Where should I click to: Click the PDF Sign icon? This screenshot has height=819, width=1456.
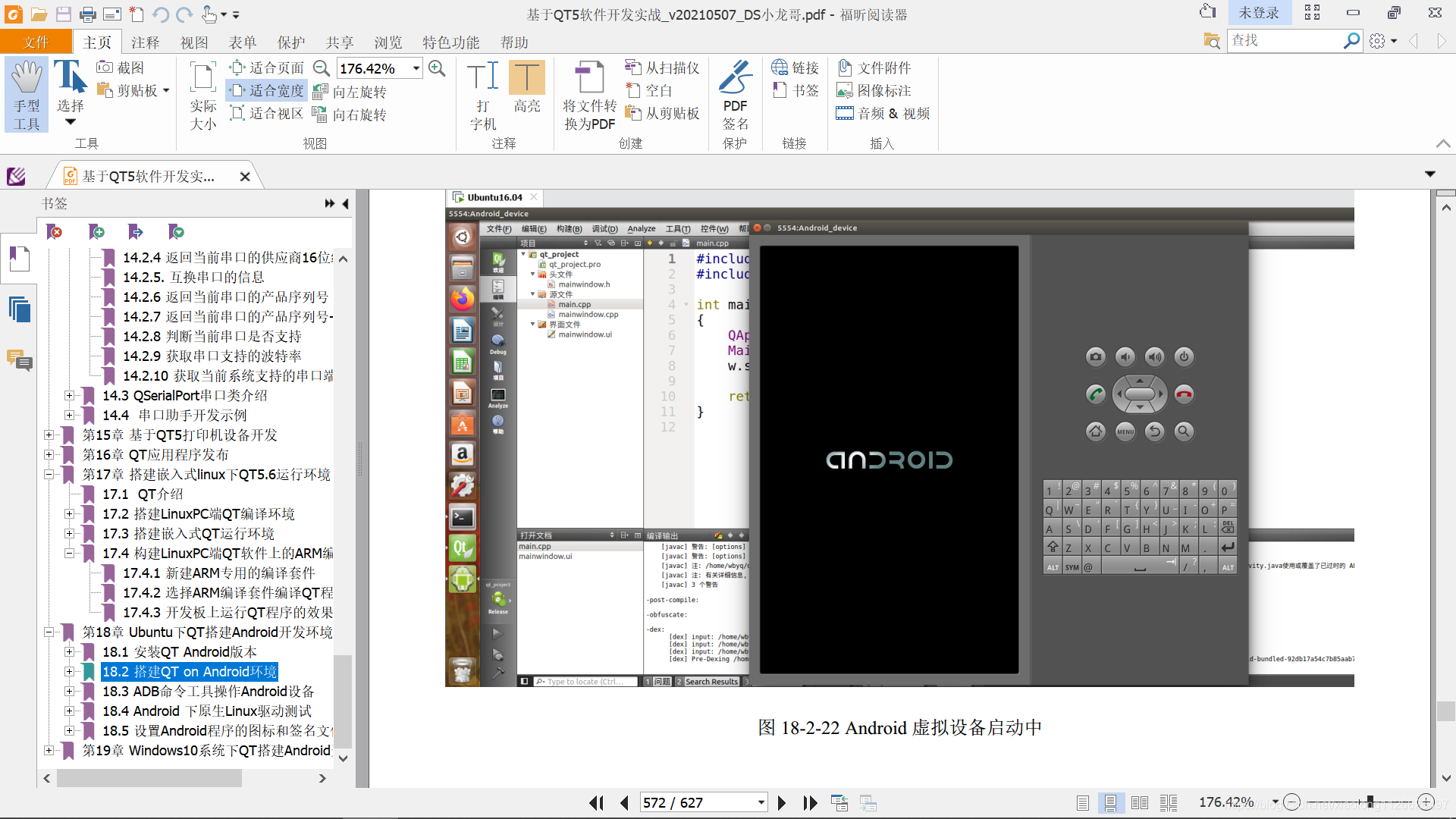point(735,94)
